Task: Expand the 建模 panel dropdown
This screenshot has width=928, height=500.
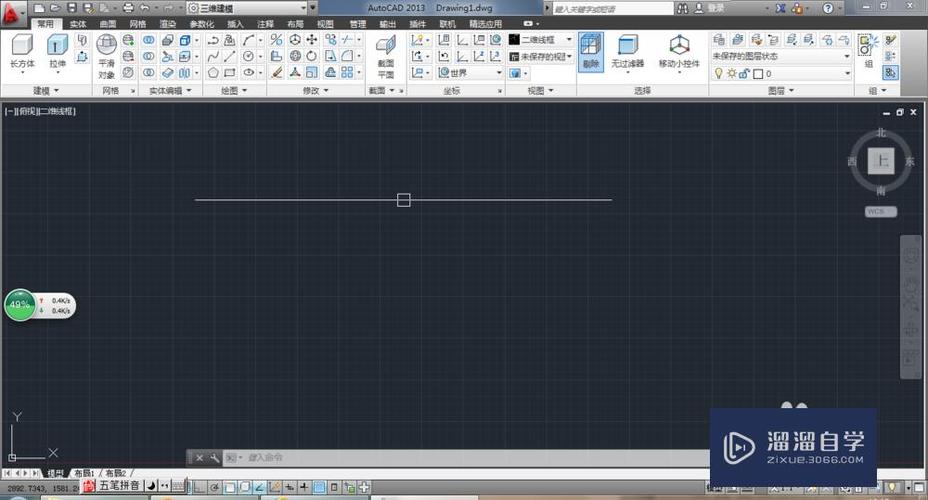Action: coord(46,91)
